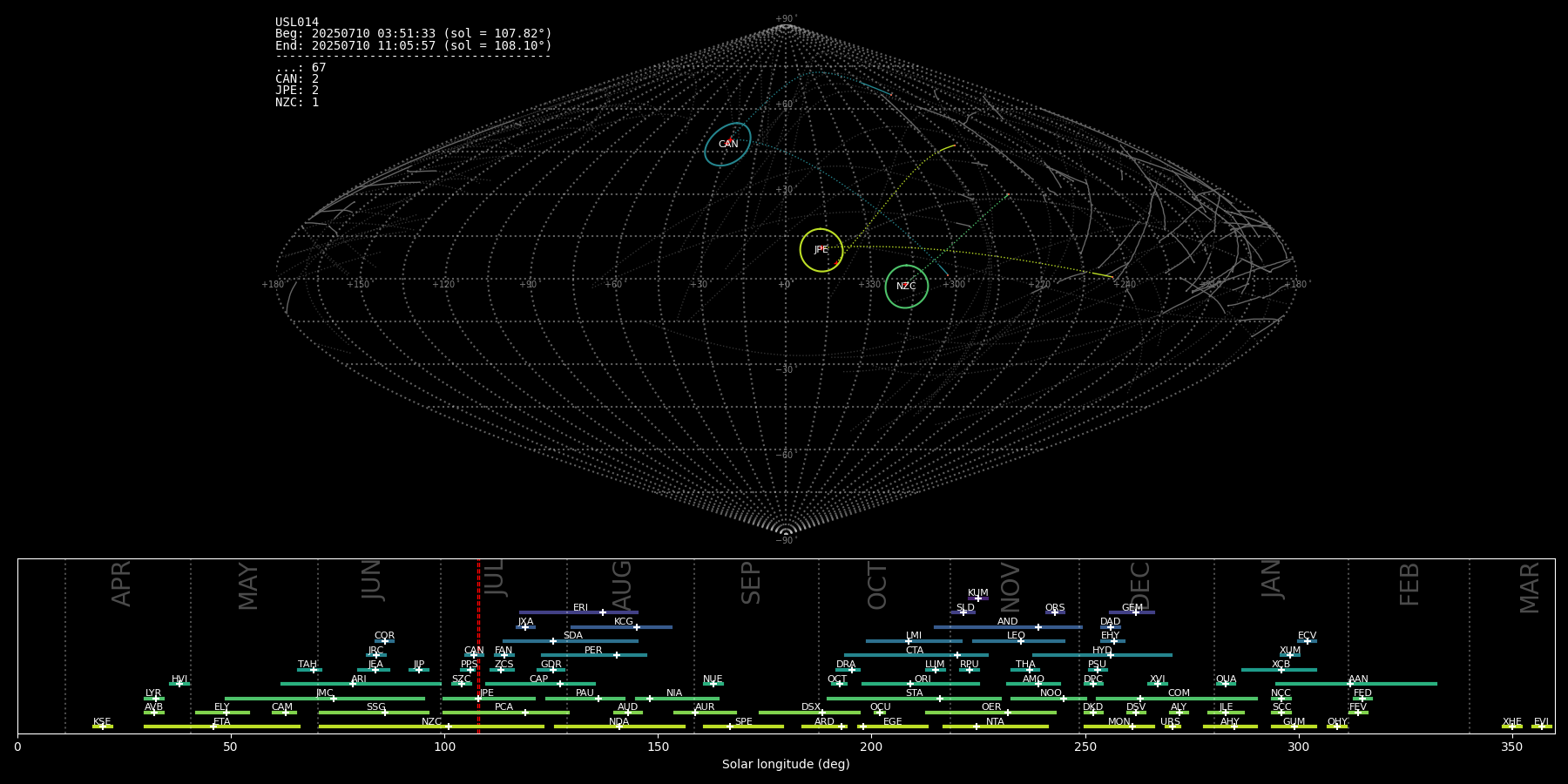Click the −90 latitude label below sky map
Image resolution: width=1568 pixels, height=784 pixels.
coord(786,541)
